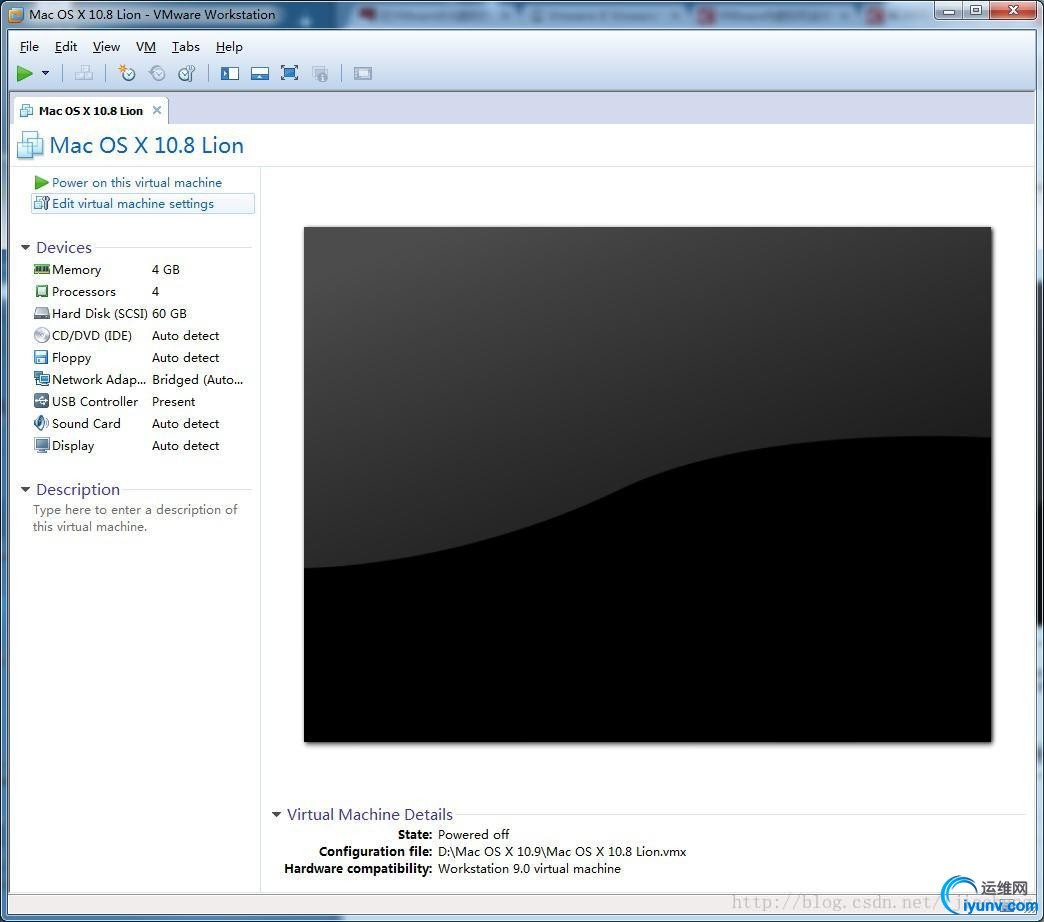The width and height of the screenshot is (1044, 922).
Task: Open the VM menu
Action: [x=146, y=47]
